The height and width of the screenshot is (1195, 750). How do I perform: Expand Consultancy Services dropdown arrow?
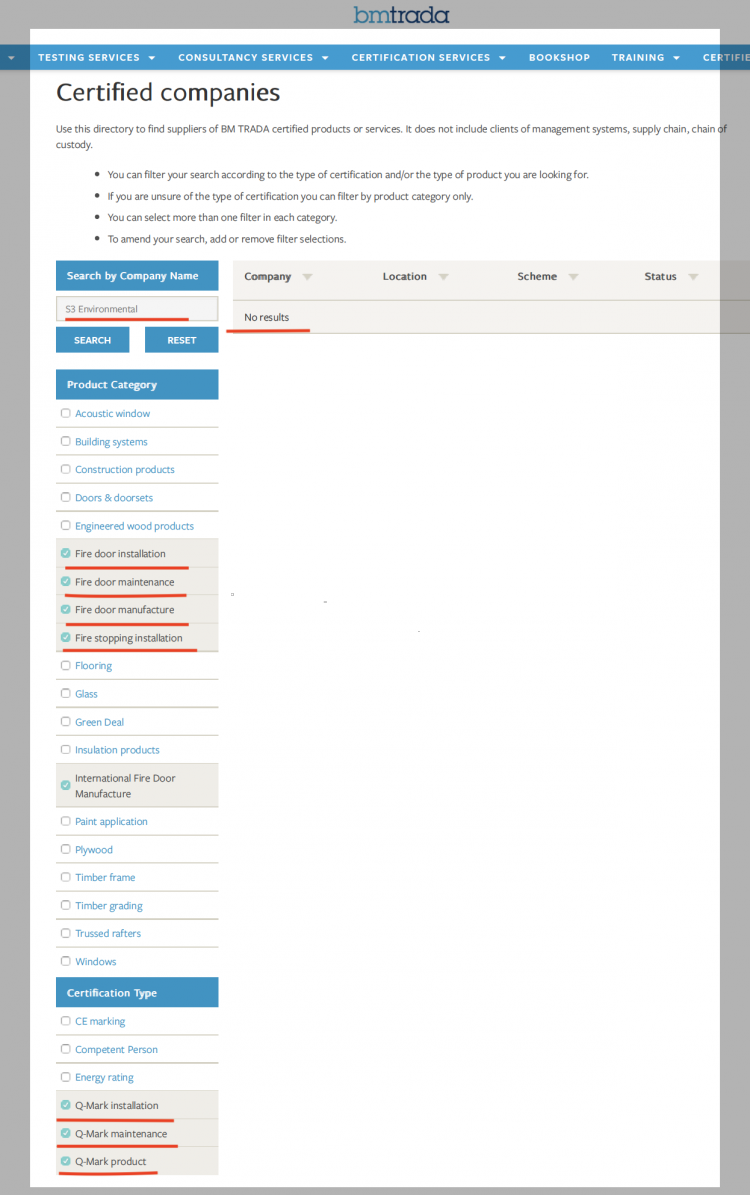pos(325,58)
